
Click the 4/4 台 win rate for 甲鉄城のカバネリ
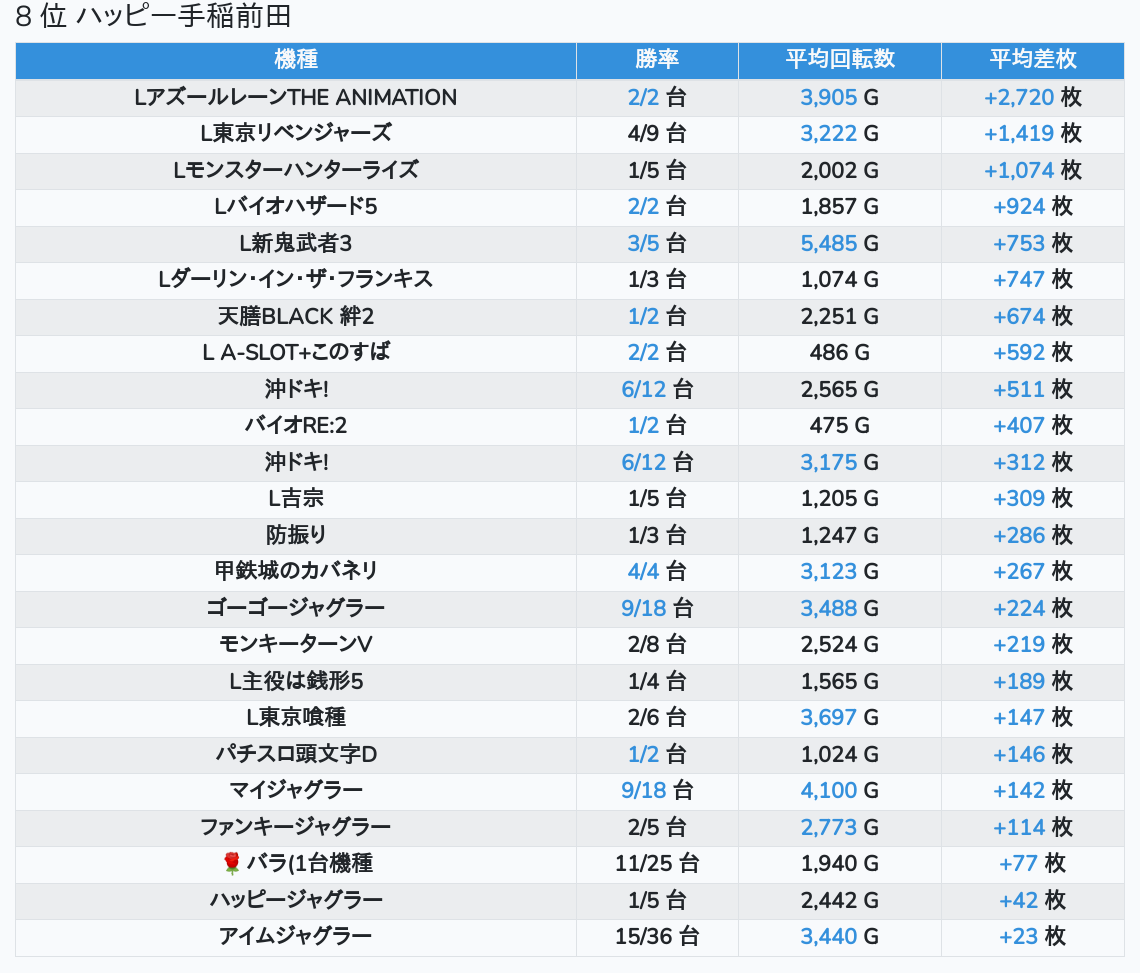pos(657,571)
